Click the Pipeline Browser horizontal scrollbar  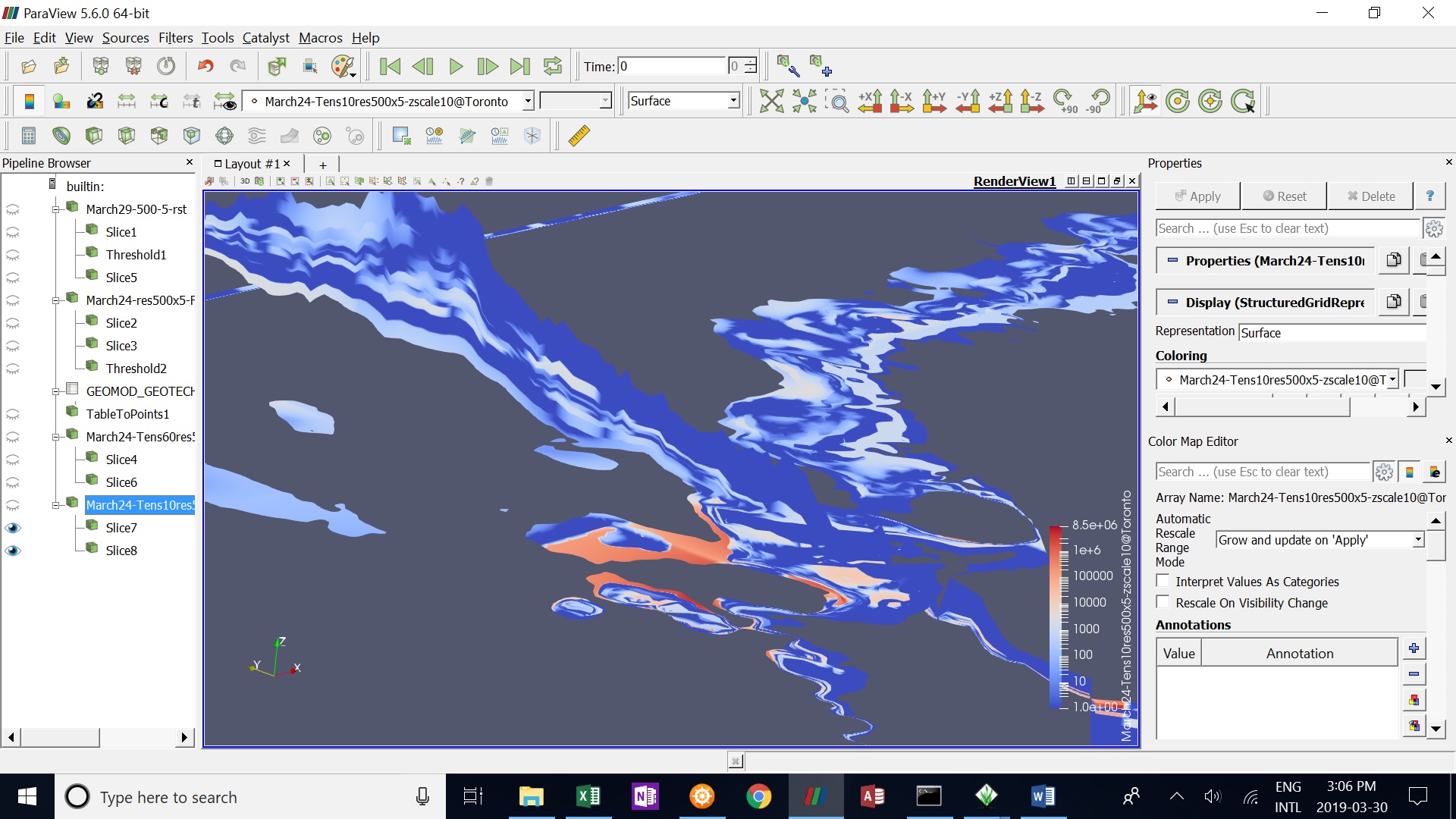click(x=99, y=737)
